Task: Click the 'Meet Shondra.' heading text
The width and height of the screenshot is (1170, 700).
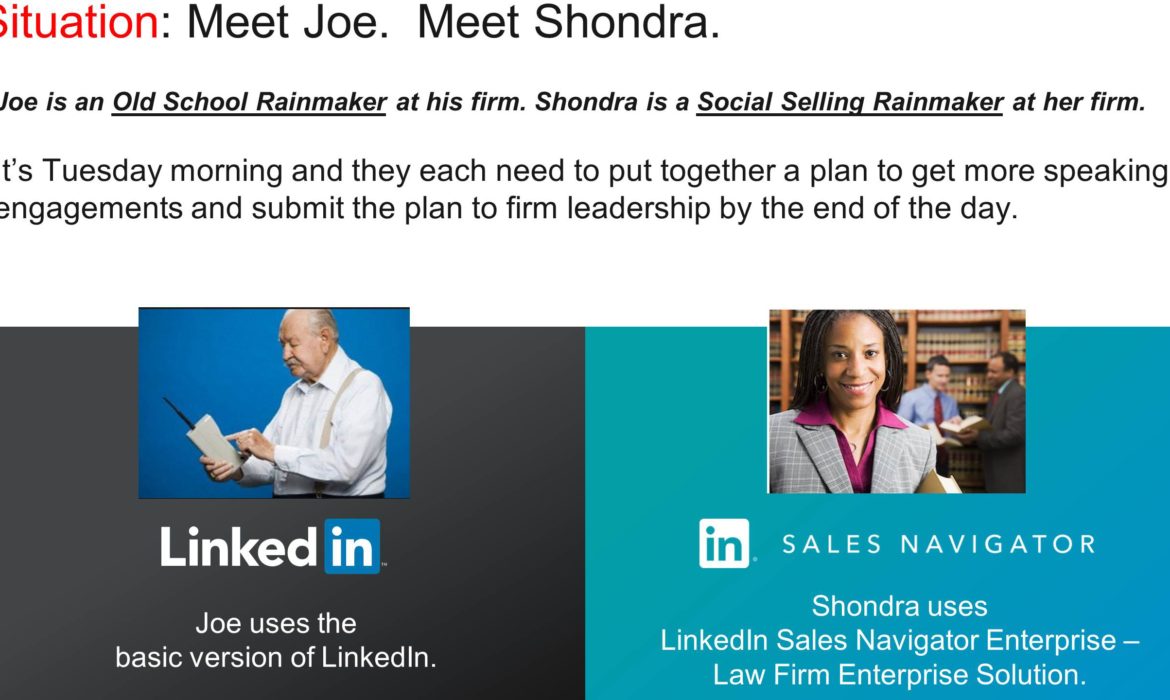Action: pos(569,21)
